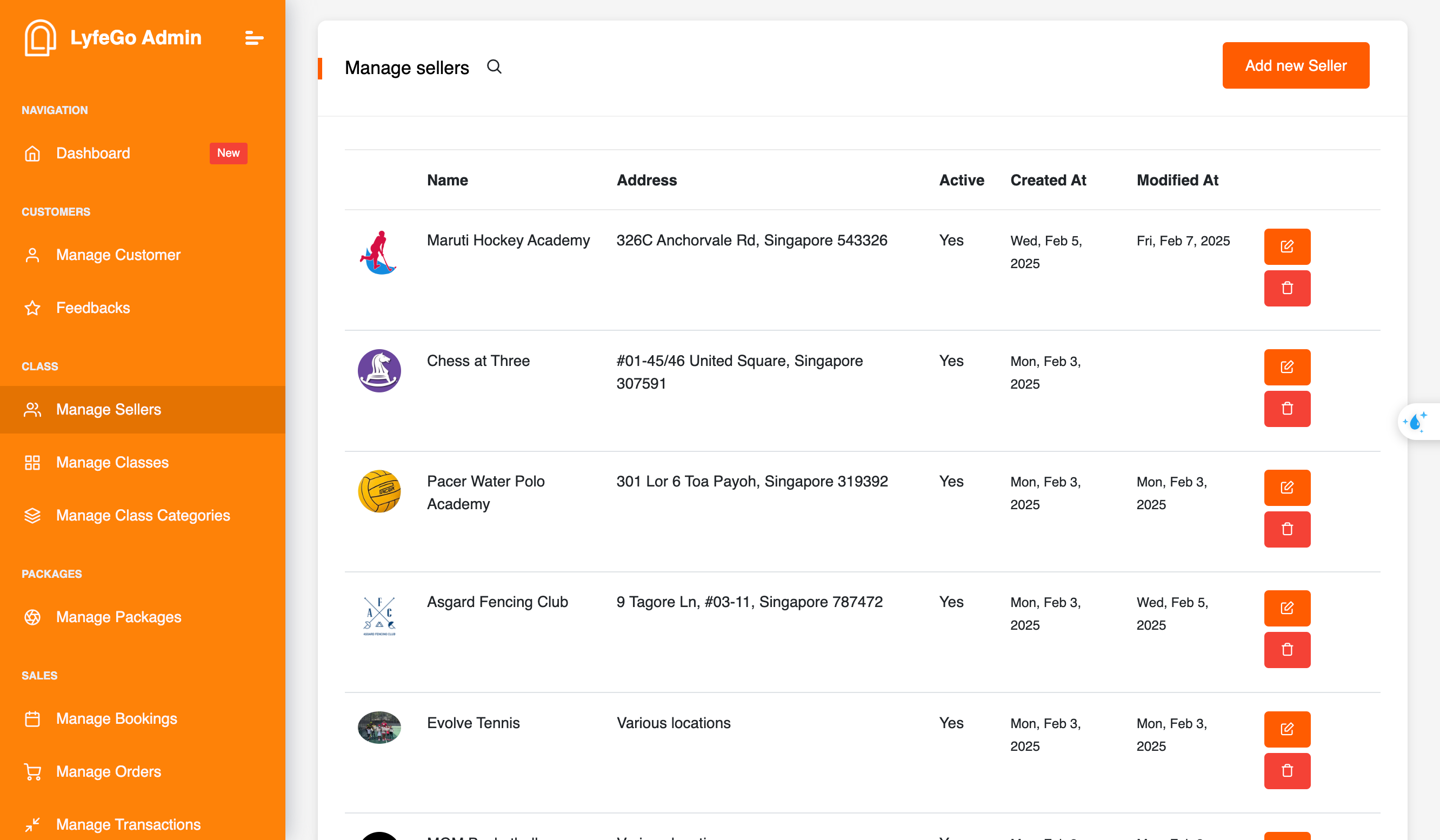Open Manage Class Categories
1440x840 pixels.
(143, 516)
